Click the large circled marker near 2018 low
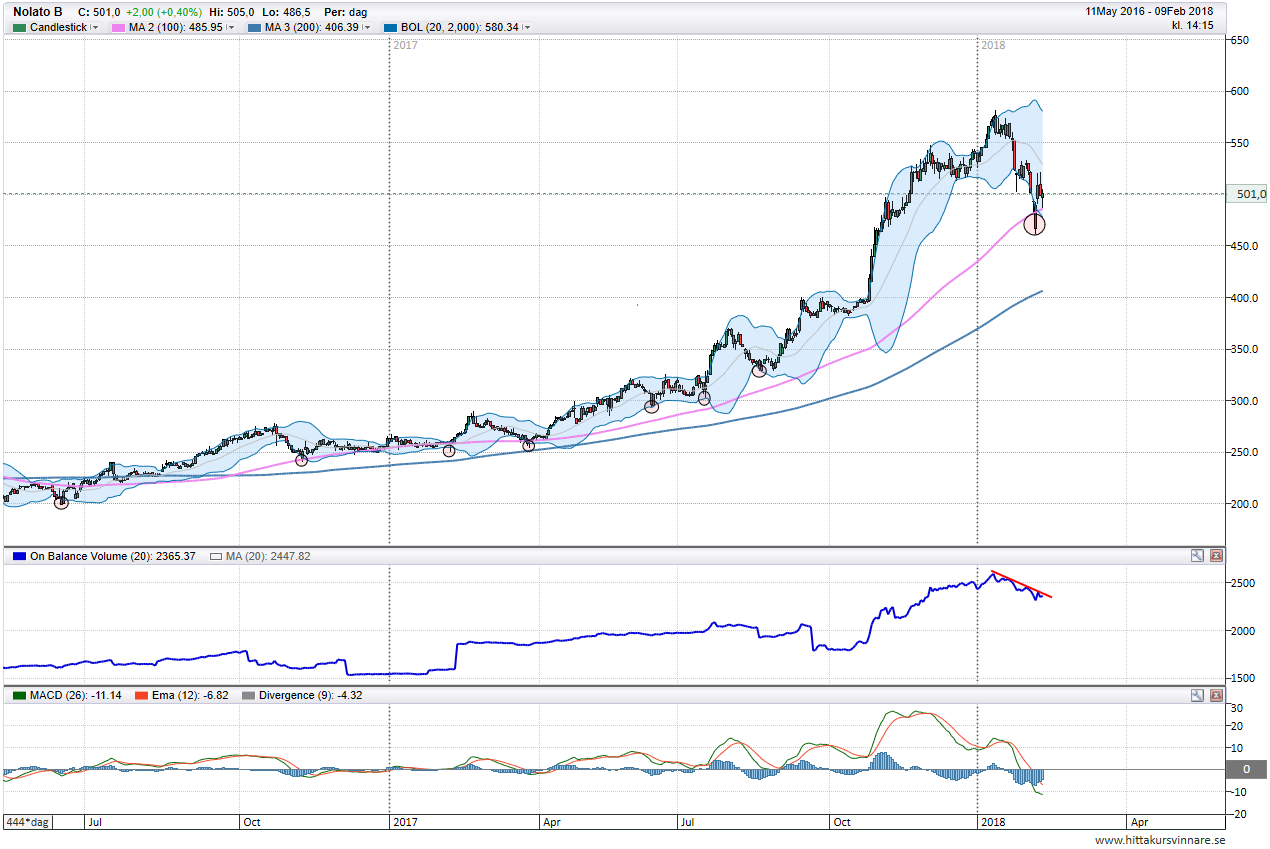This screenshot has width=1270, height=849. pos(1035,224)
